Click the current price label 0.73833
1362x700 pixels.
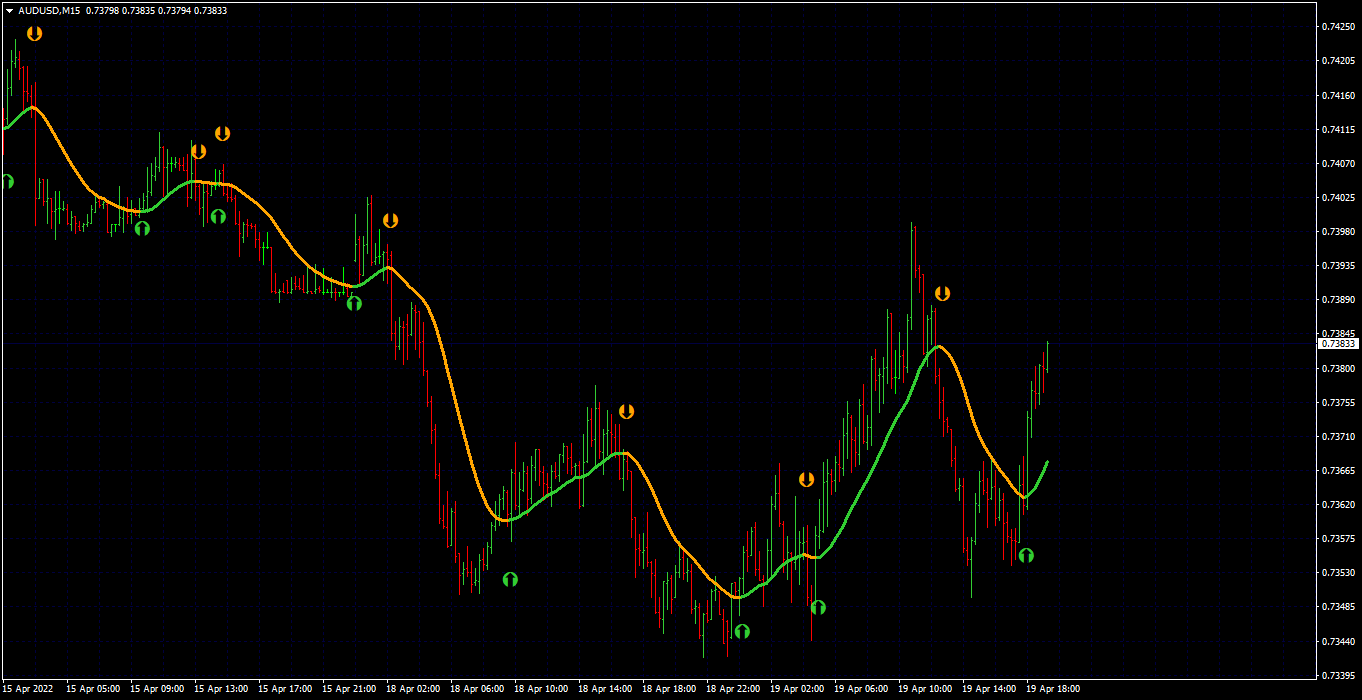pos(1339,343)
